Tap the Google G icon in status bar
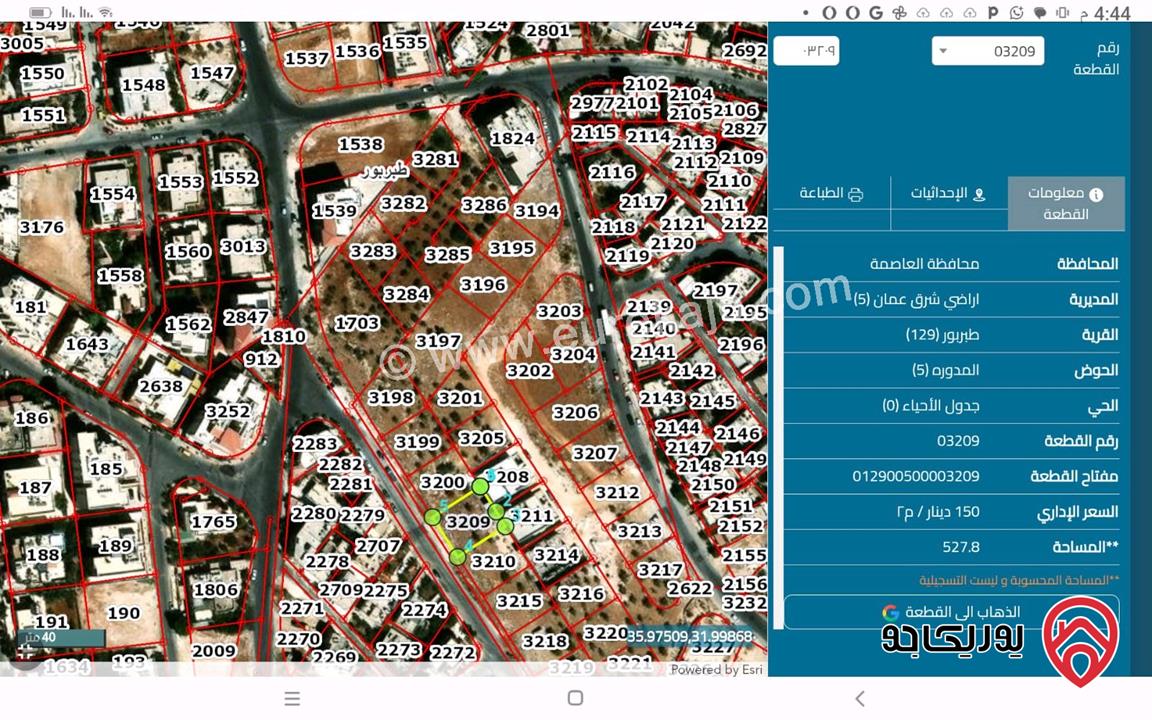This screenshot has width=1152, height=720. (876, 13)
